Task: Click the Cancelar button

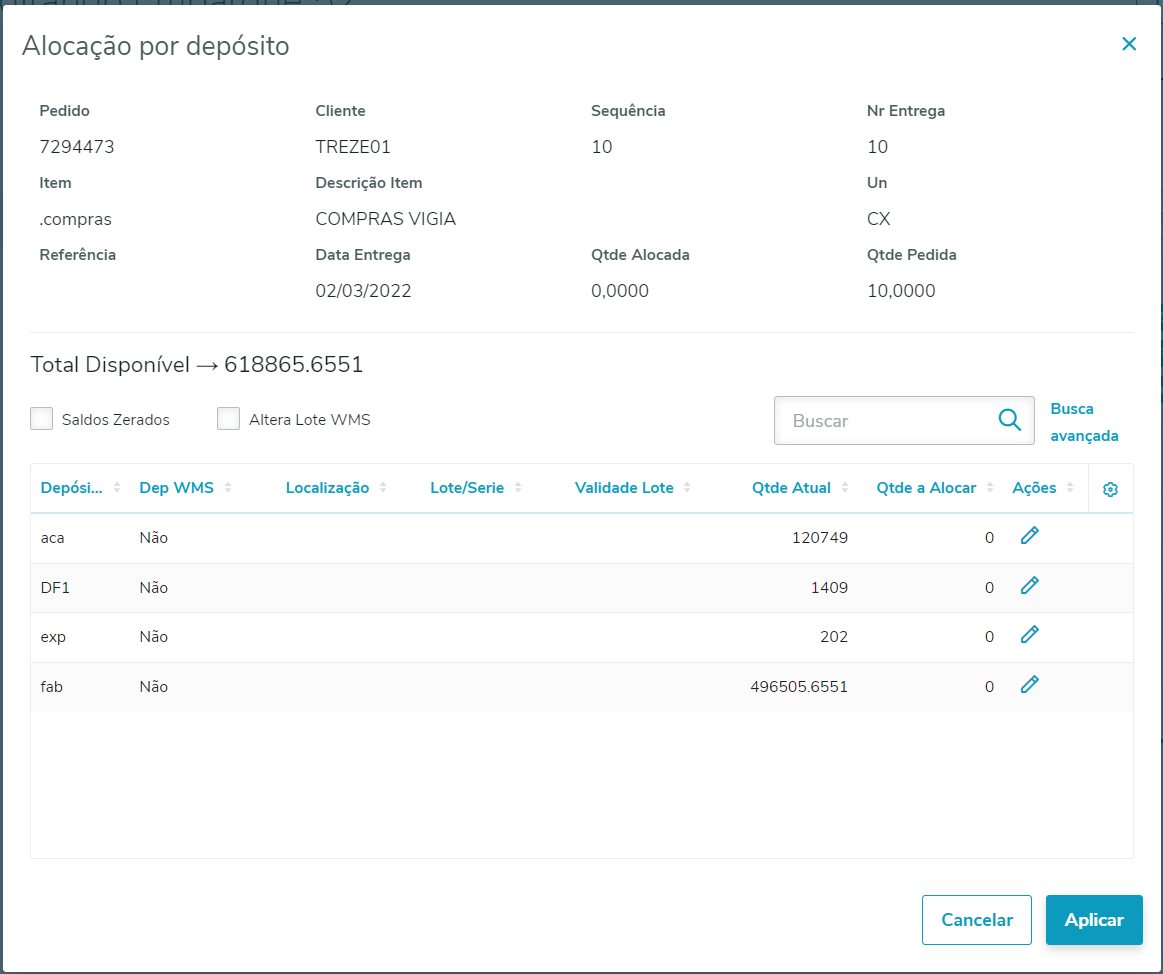Action: [977, 920]
